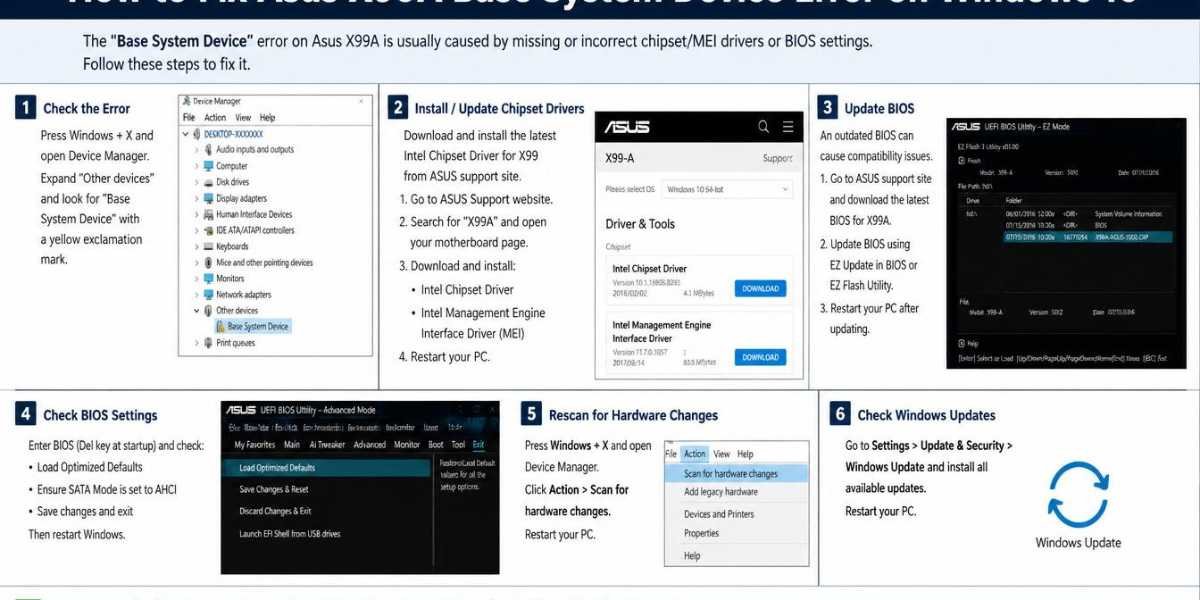The width and height of the screenshot is (1200, 600).
Task: Click View in the step 5 menu bar
Action: point(721,454)
